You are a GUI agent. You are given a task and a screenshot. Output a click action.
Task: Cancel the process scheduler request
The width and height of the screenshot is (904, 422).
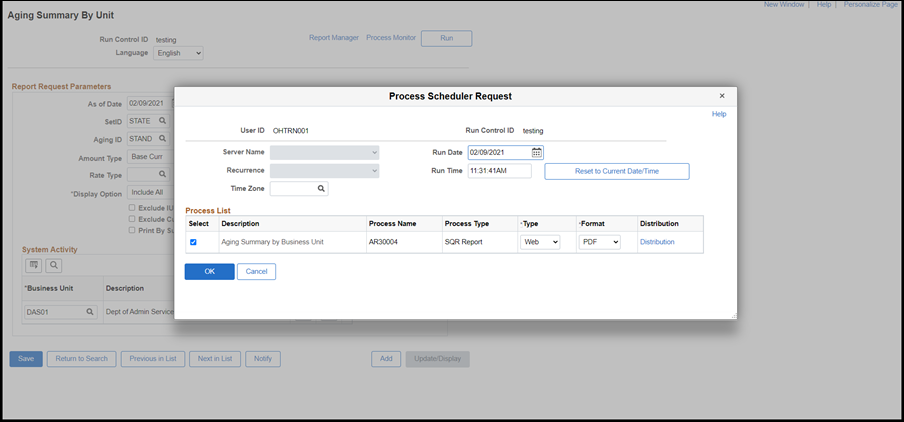pyautogui.click(x=256, y=272)
